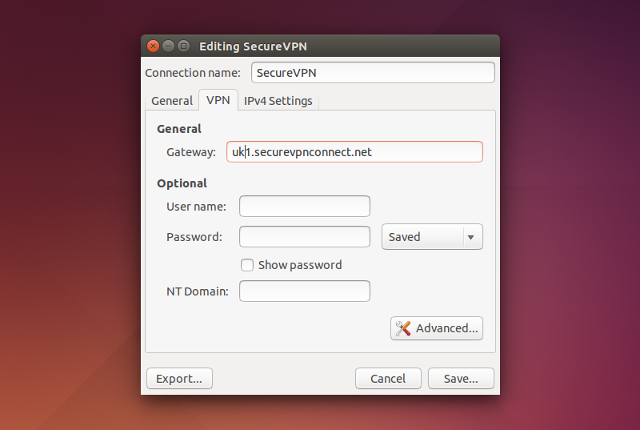The width and height of the screenshot is (640, 430).
Task: Maximize the Editing SecureVPN window
Action: point(184,46)
